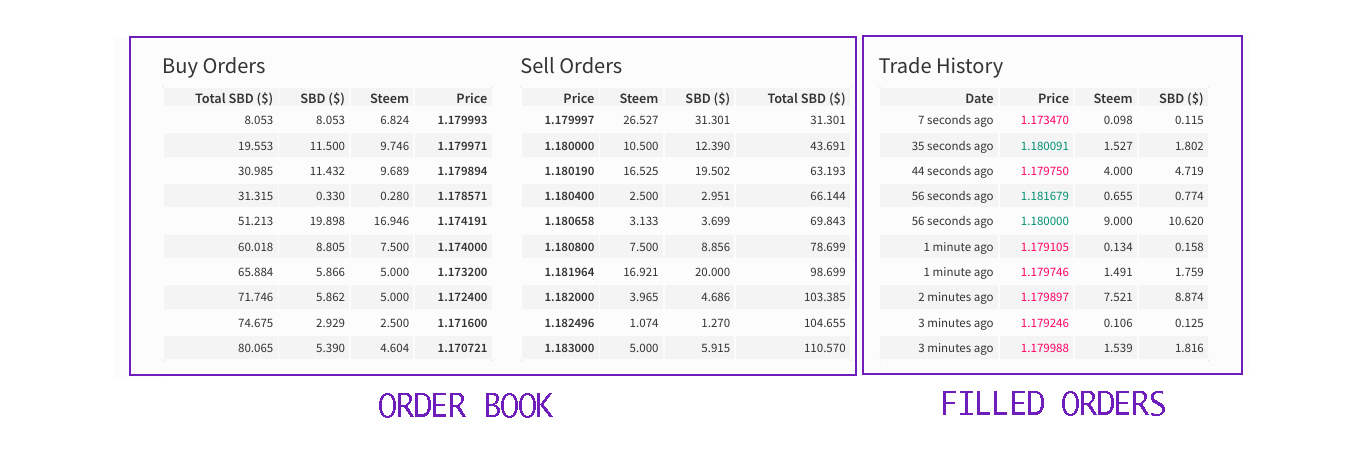
Task: Click the Price header in Trade History
Action: (1053, 98)
